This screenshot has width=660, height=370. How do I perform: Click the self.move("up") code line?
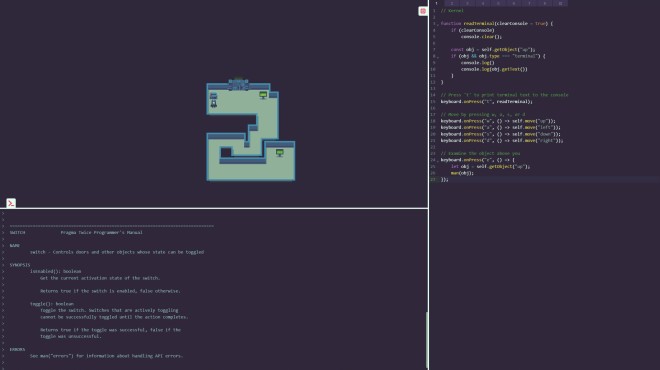click(x=498, y=121)
